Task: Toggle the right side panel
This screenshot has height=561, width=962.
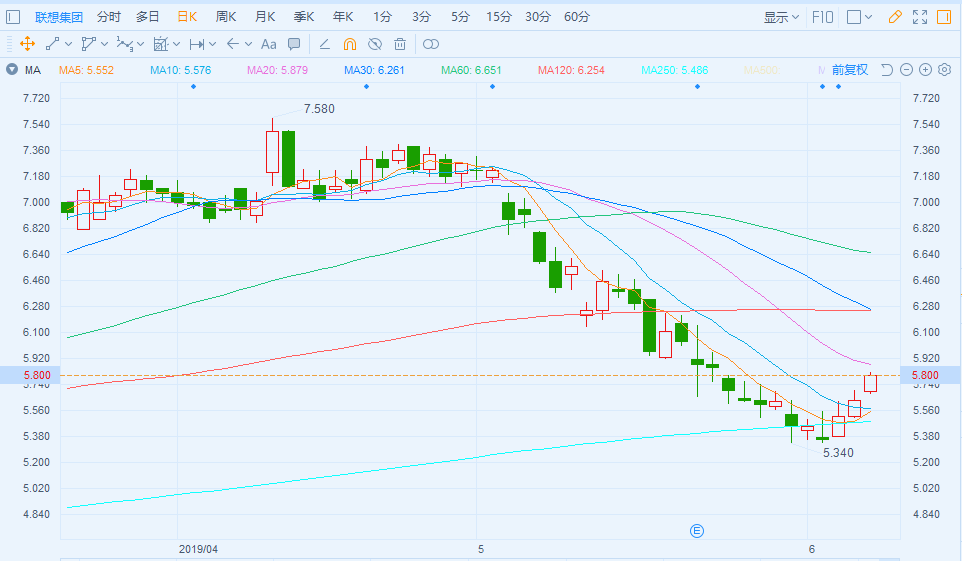Action: pyautogui.click(x=945, y=17)
